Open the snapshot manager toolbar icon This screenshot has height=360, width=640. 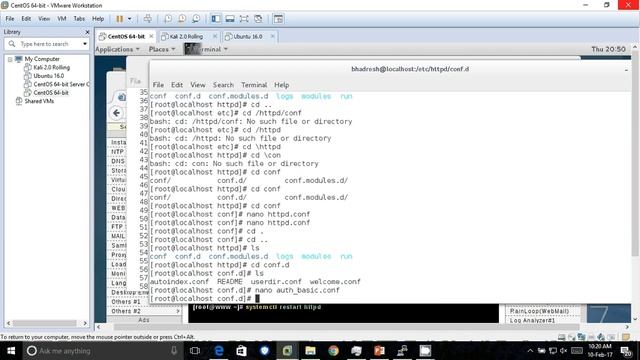click(196, 19)
